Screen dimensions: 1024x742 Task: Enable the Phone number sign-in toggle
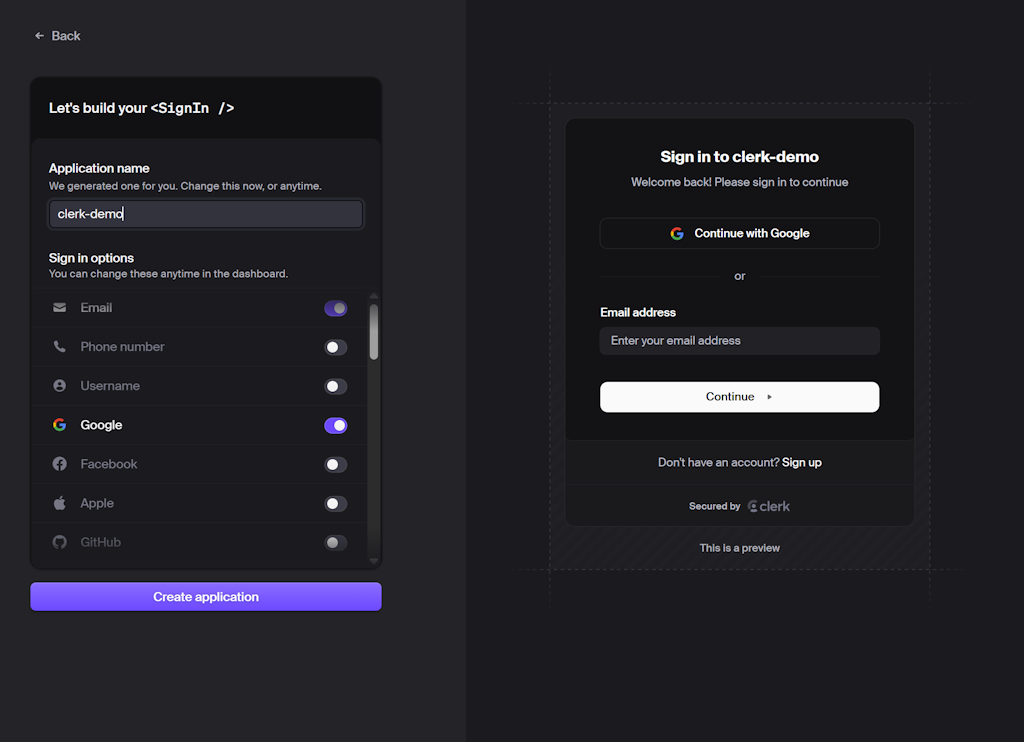(x=336, y=346)
